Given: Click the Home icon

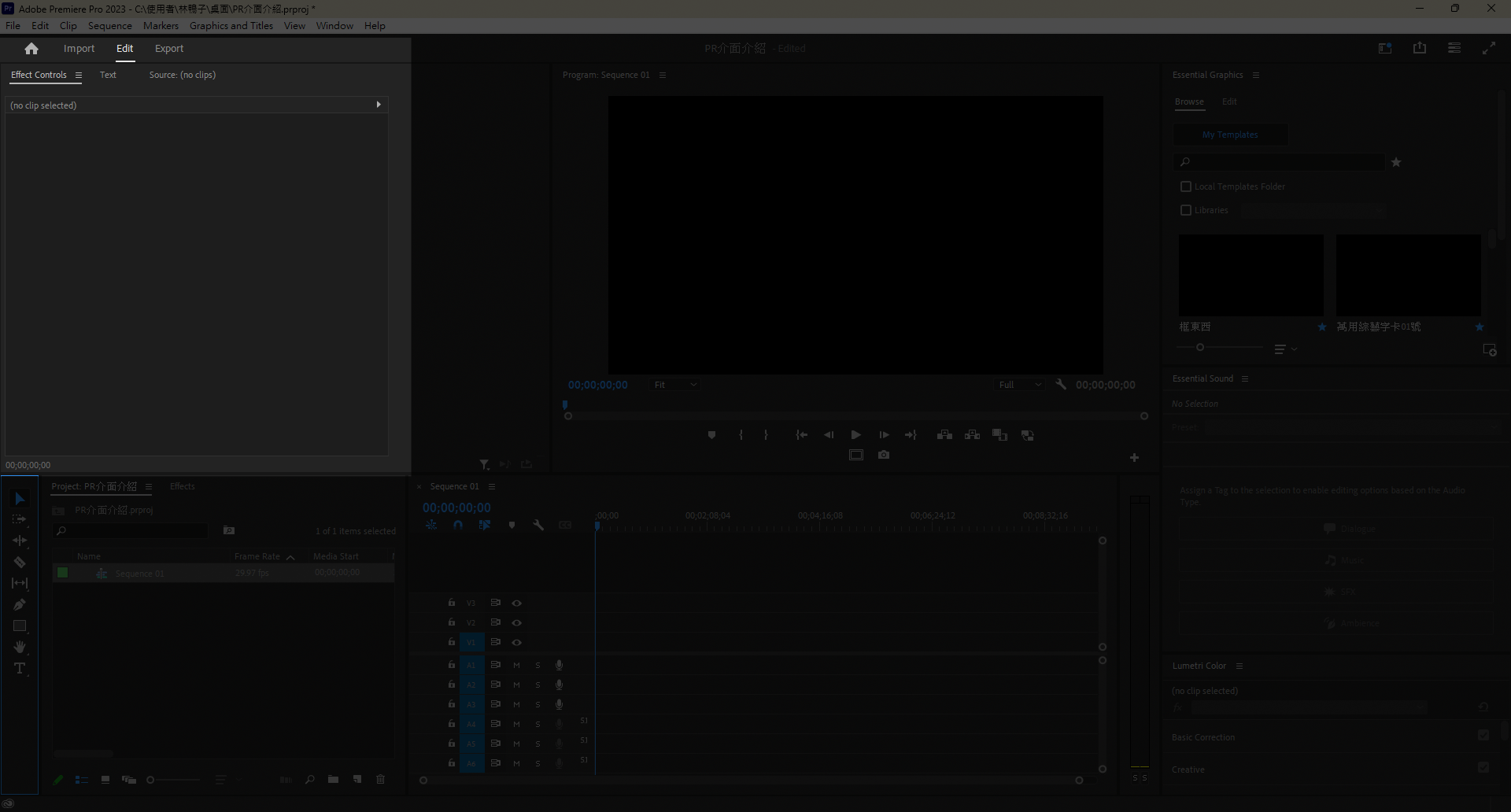Looking at the screenshot, I should (31, 49).
